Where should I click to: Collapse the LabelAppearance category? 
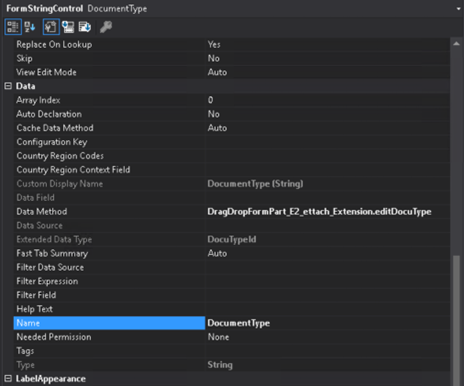(8, 379)
